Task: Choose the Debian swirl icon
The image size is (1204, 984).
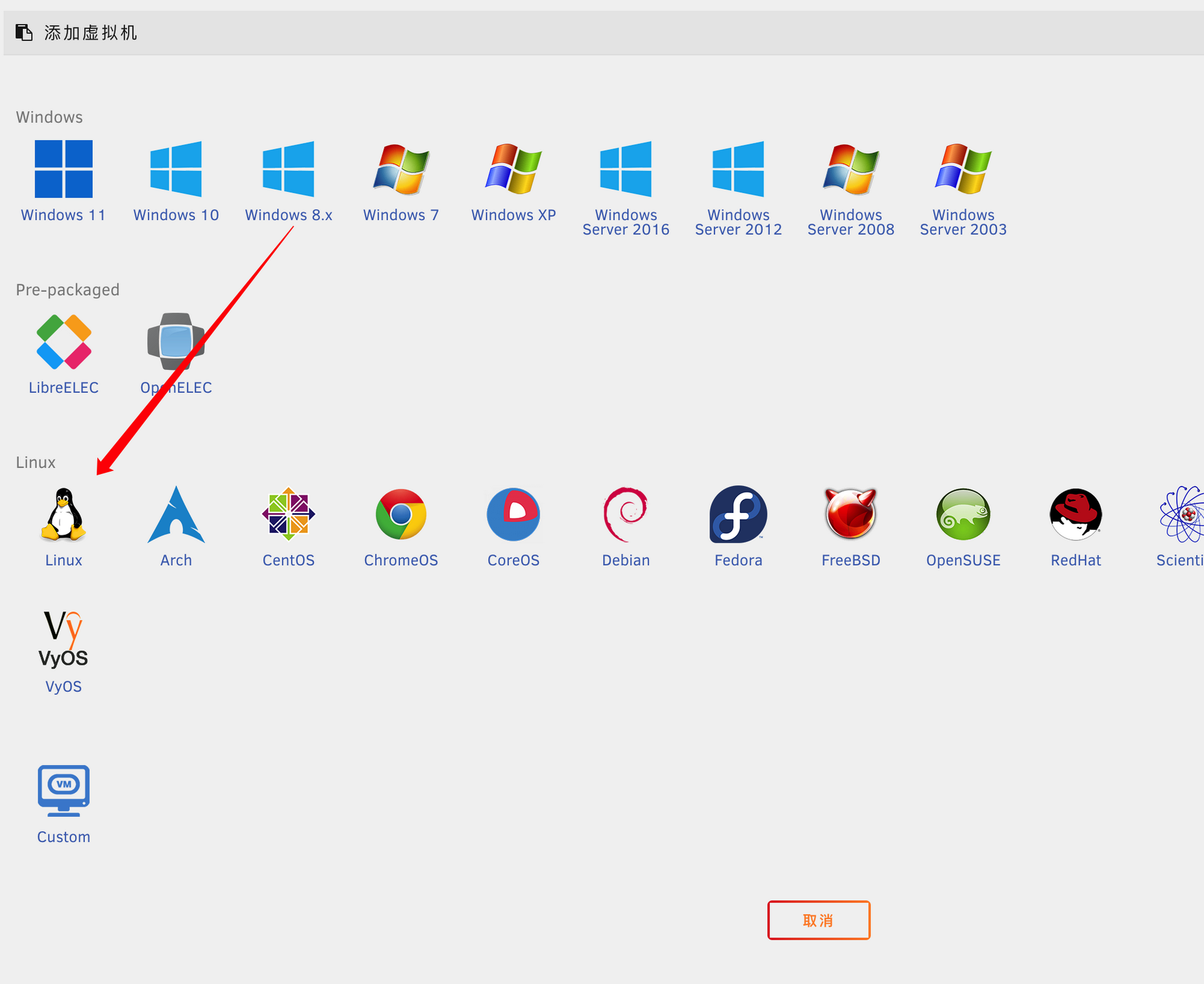Action: click(625, 514)
